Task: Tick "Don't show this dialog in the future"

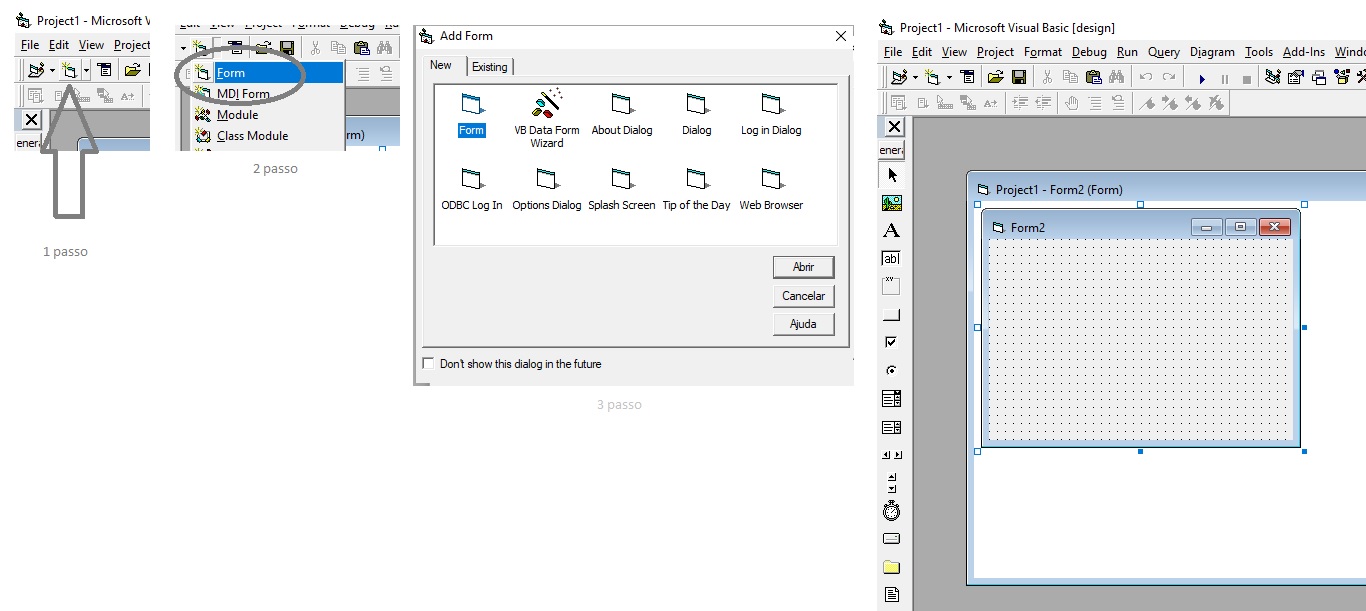Action: [x=429, y=364]
